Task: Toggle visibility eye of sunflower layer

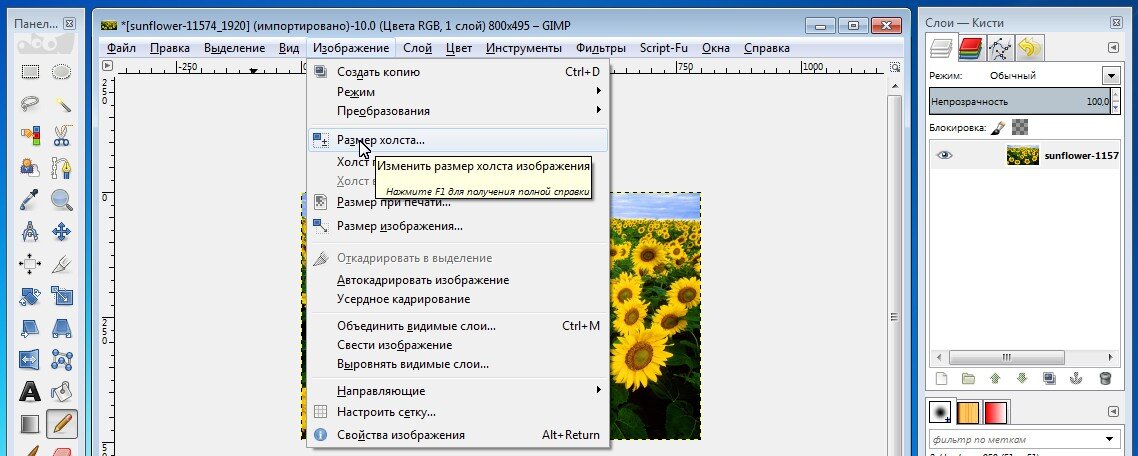Action: [944, 155]
